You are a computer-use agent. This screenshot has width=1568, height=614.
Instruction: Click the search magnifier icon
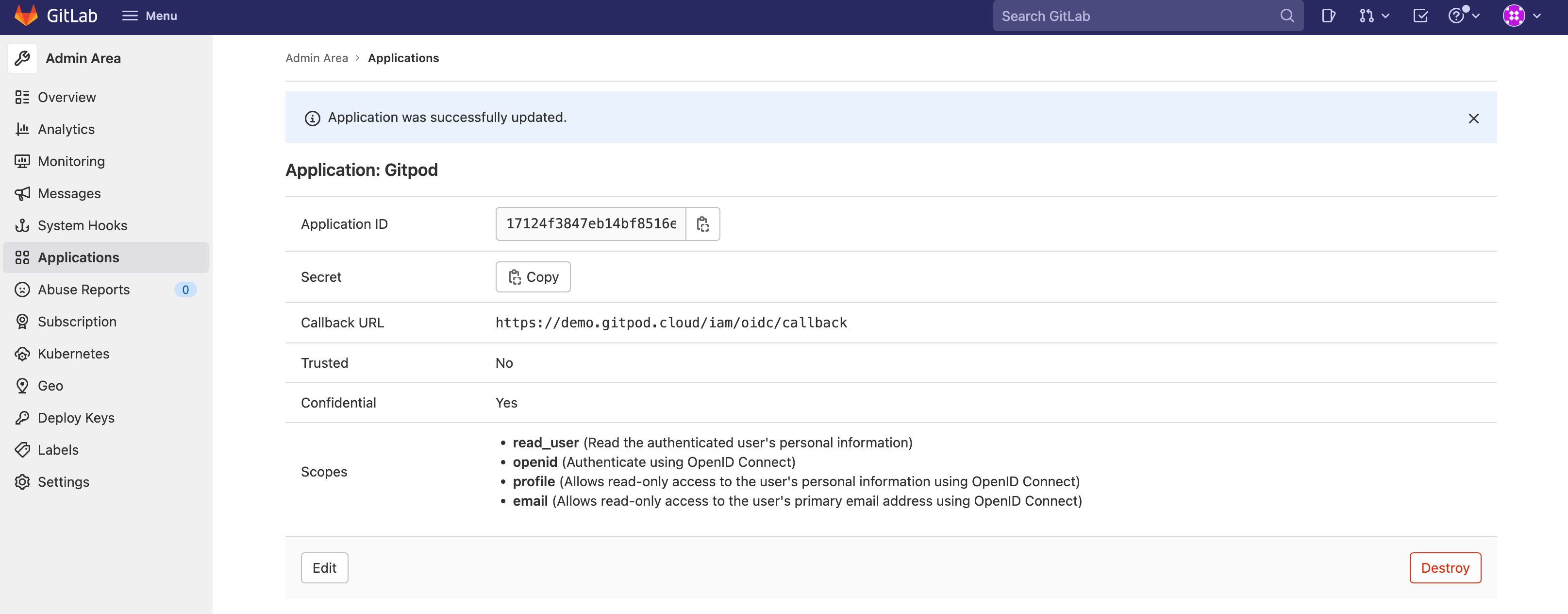point(1286,16)
